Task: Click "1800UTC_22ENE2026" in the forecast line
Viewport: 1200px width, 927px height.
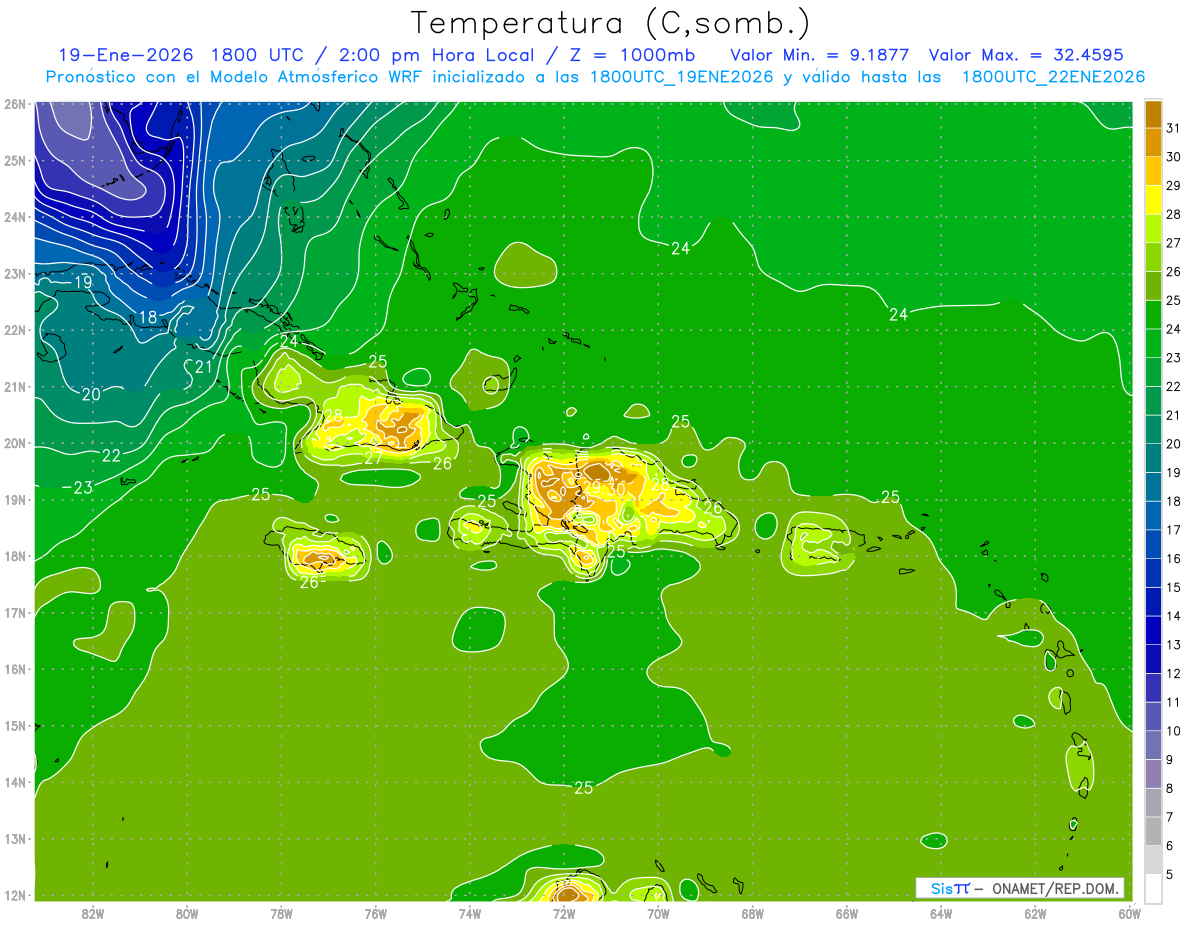Action: click(1053, 77)
